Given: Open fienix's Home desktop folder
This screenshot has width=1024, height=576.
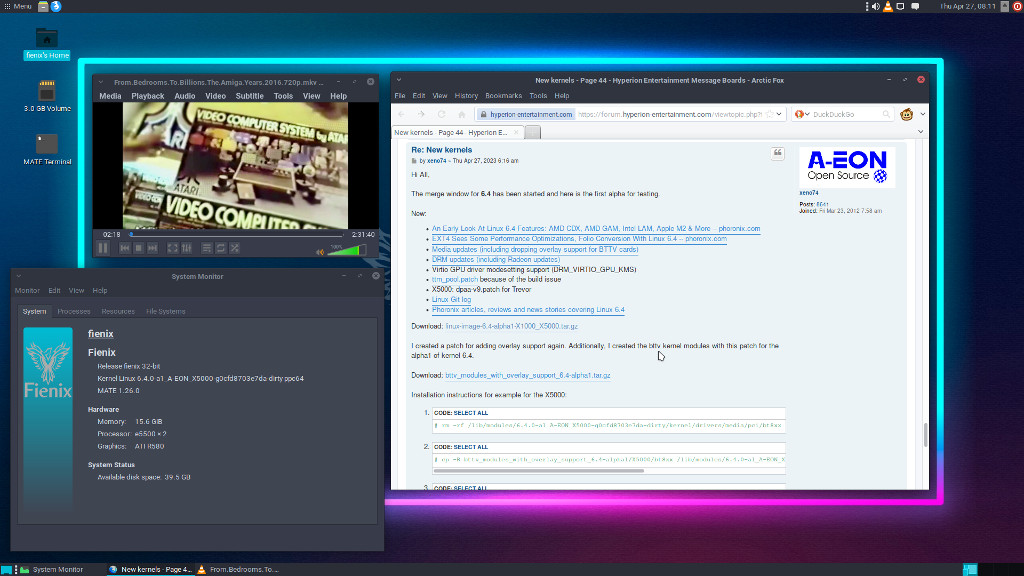Looking at the screenshot, I should (x=46, y=44).
